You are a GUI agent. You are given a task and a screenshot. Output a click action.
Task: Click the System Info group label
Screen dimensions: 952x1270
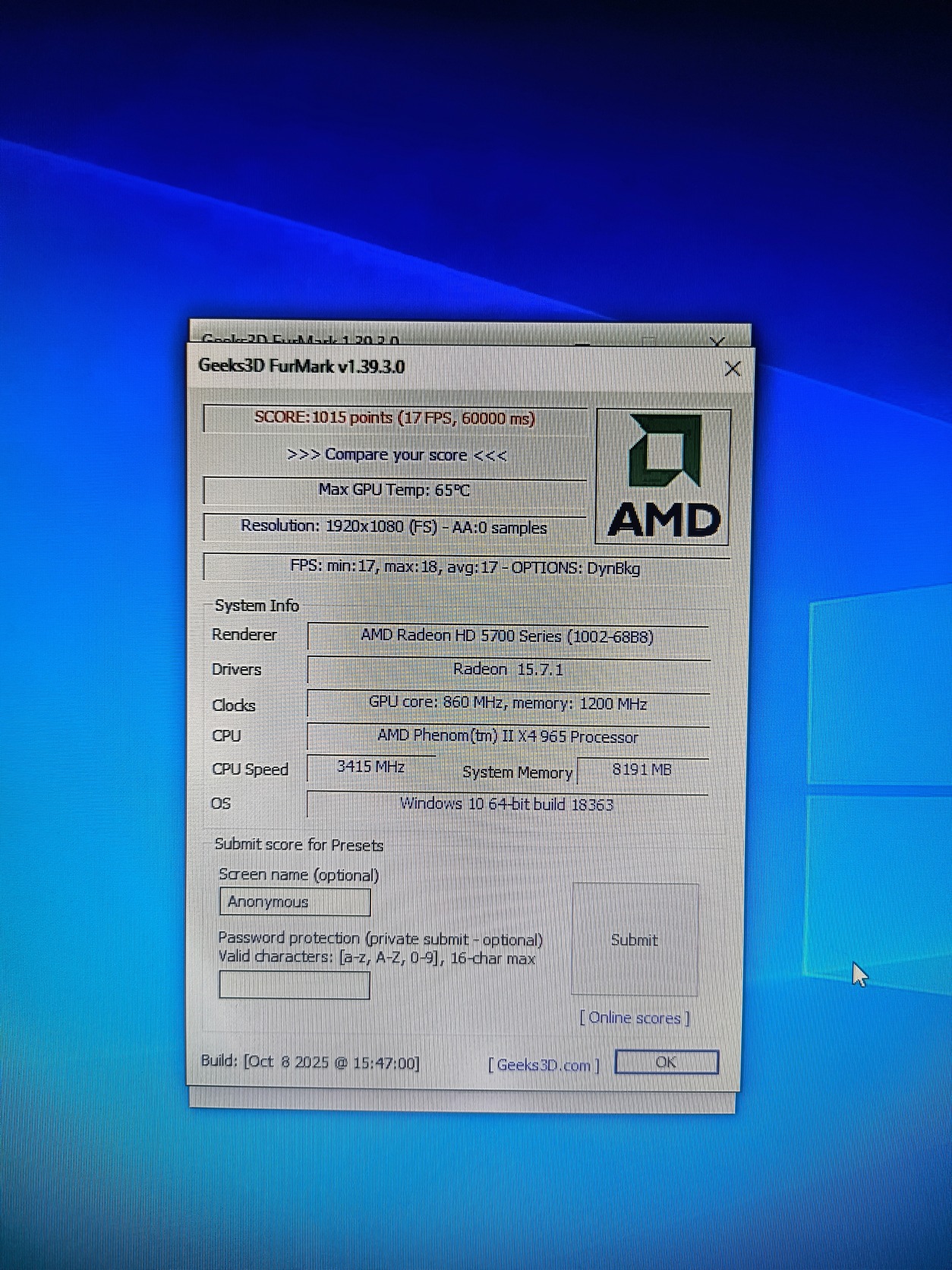[257, 605]
